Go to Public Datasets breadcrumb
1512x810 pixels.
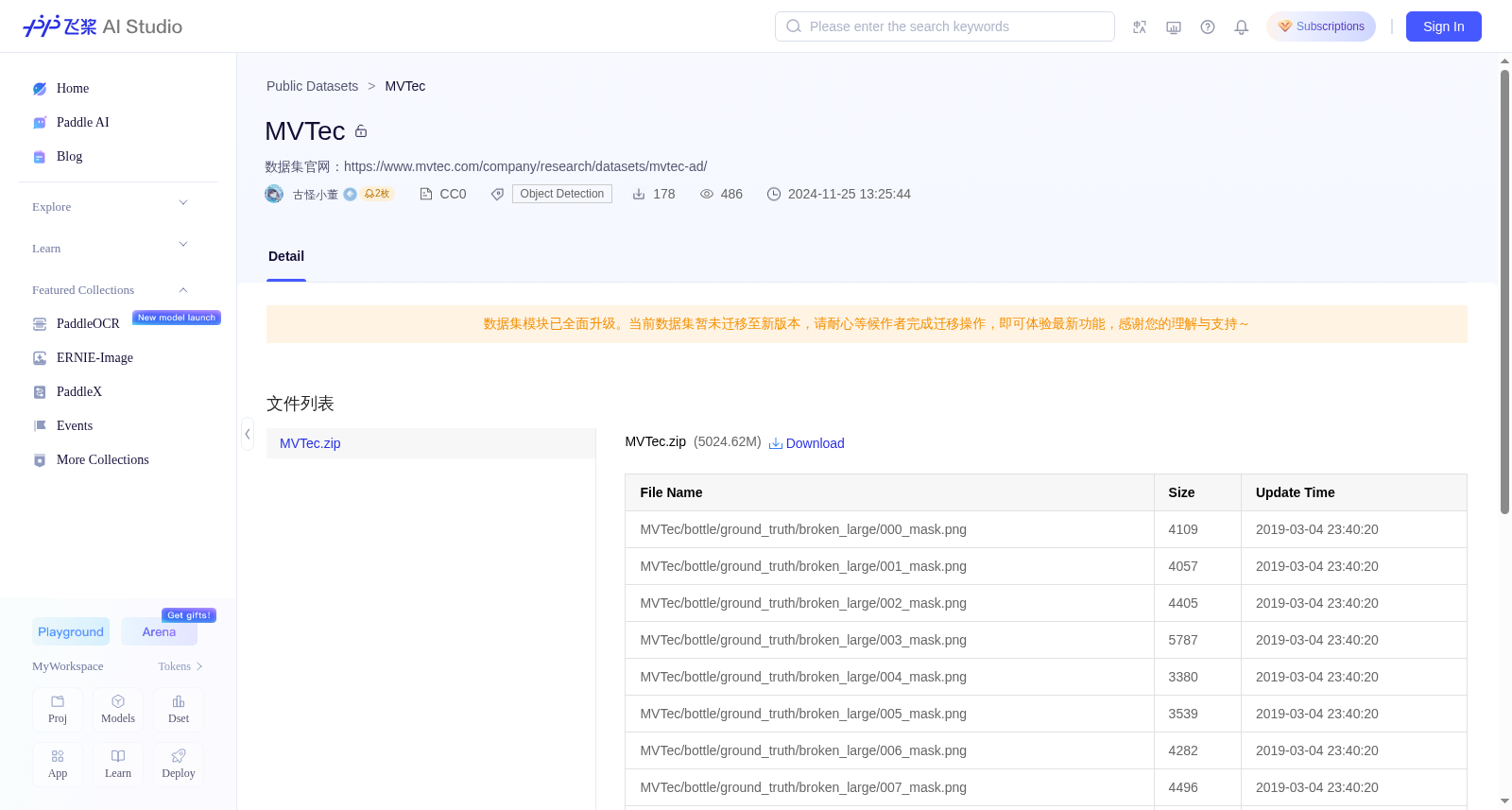point(312,86)
